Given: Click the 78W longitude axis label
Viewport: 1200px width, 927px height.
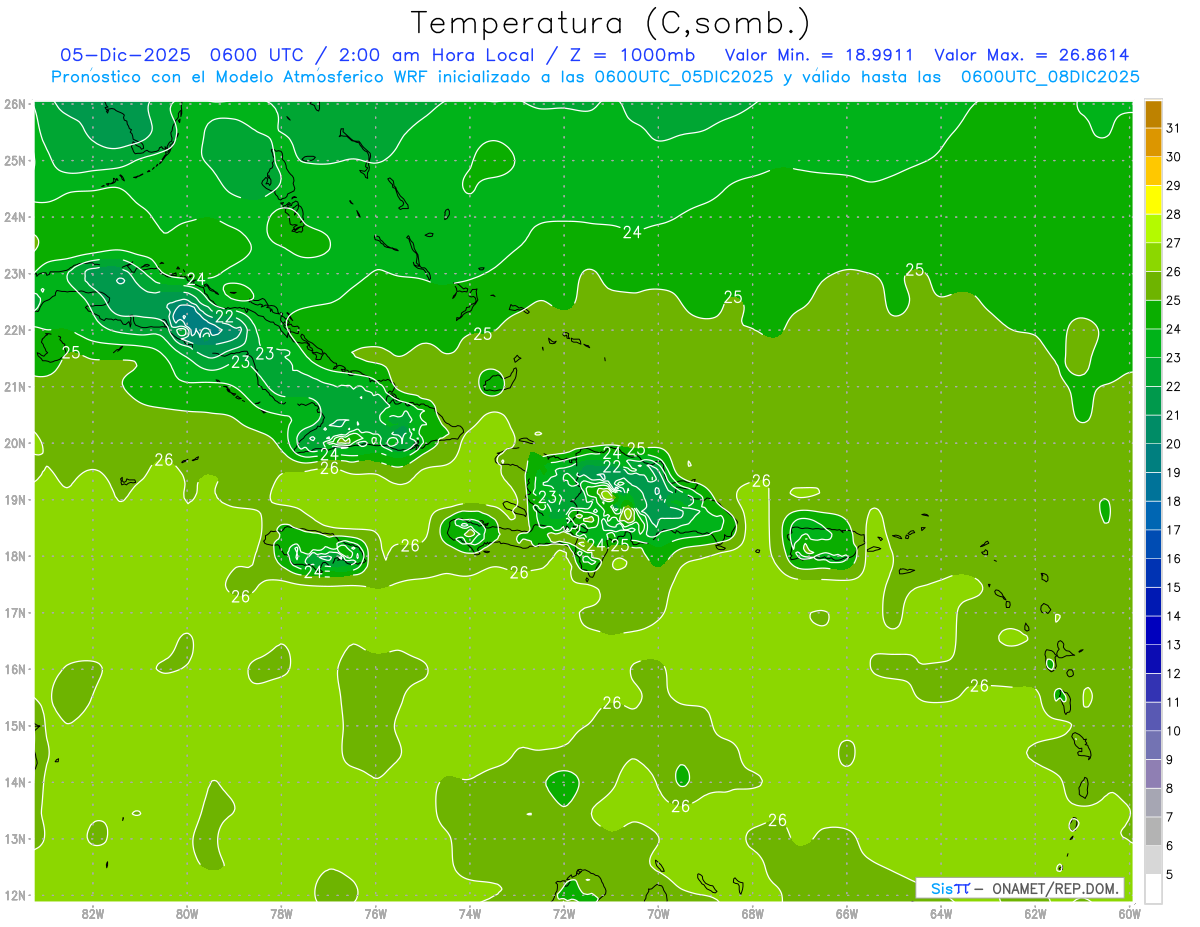Looking at the screenshot, I should (x=281, y=912).
